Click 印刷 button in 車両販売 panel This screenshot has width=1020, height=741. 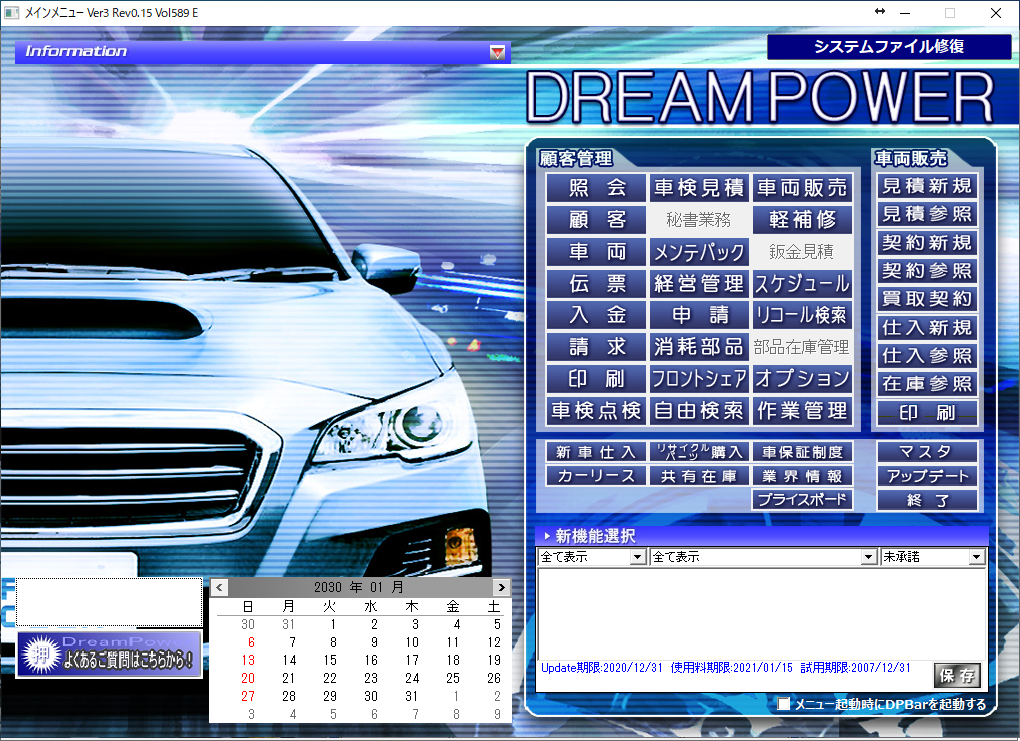(x=927, y=412)
